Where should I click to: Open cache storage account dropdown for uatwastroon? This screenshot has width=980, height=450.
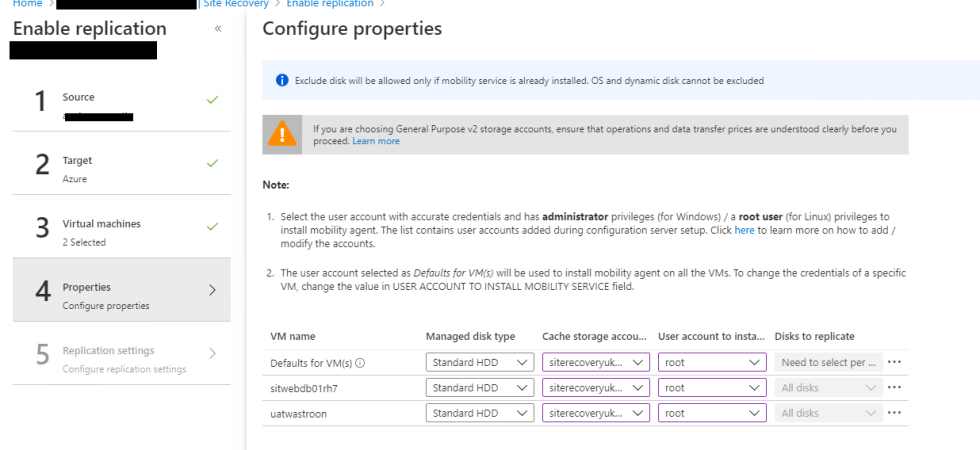pos(596,413)
